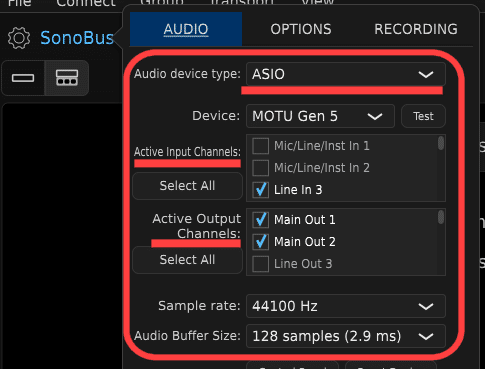Expand the Sample rate 44100 Hz dropdown
485x369 pixels.
pyautogui.click(x=346, y=306)
